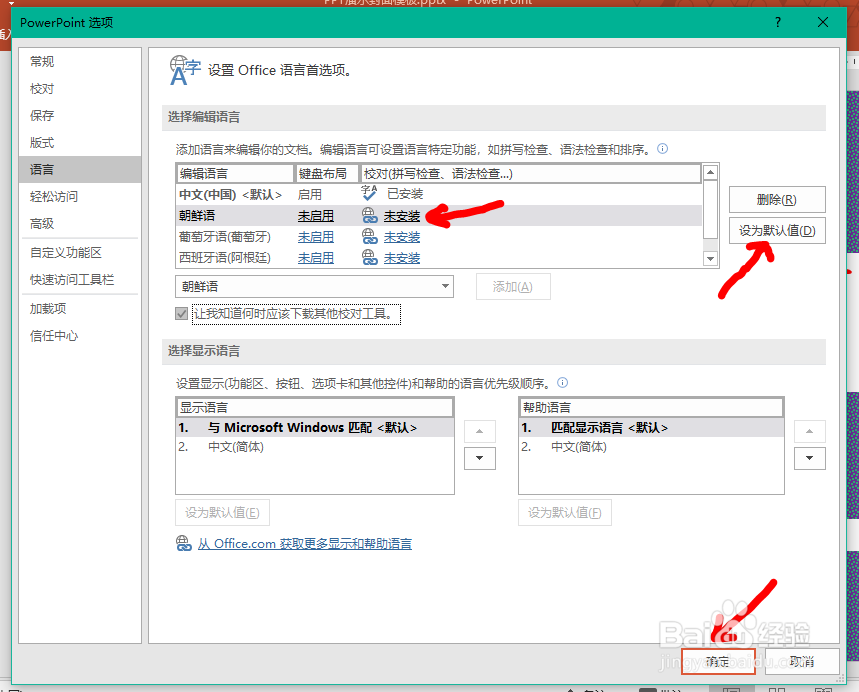Click the Office language preferences header icon
Screen dimensions: 859x692
tap(184, 70)
